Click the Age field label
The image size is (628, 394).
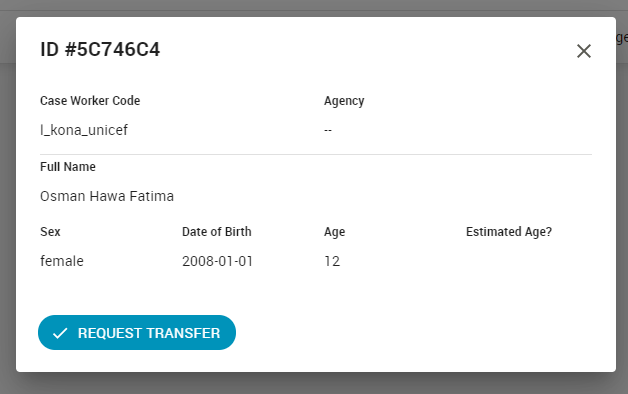(x=334, y=232)
